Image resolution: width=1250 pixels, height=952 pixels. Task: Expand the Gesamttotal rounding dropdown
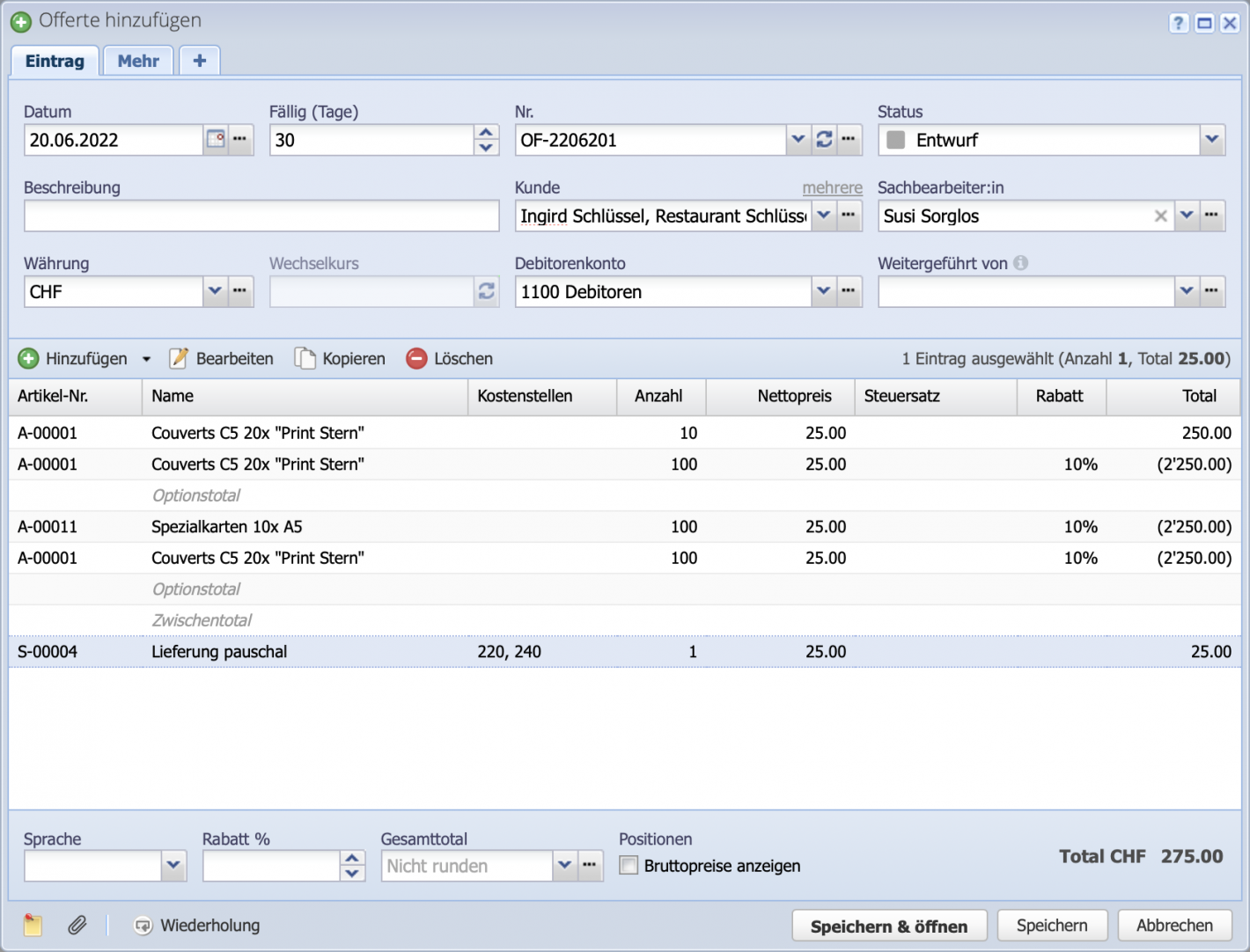(x=564, y=866)
